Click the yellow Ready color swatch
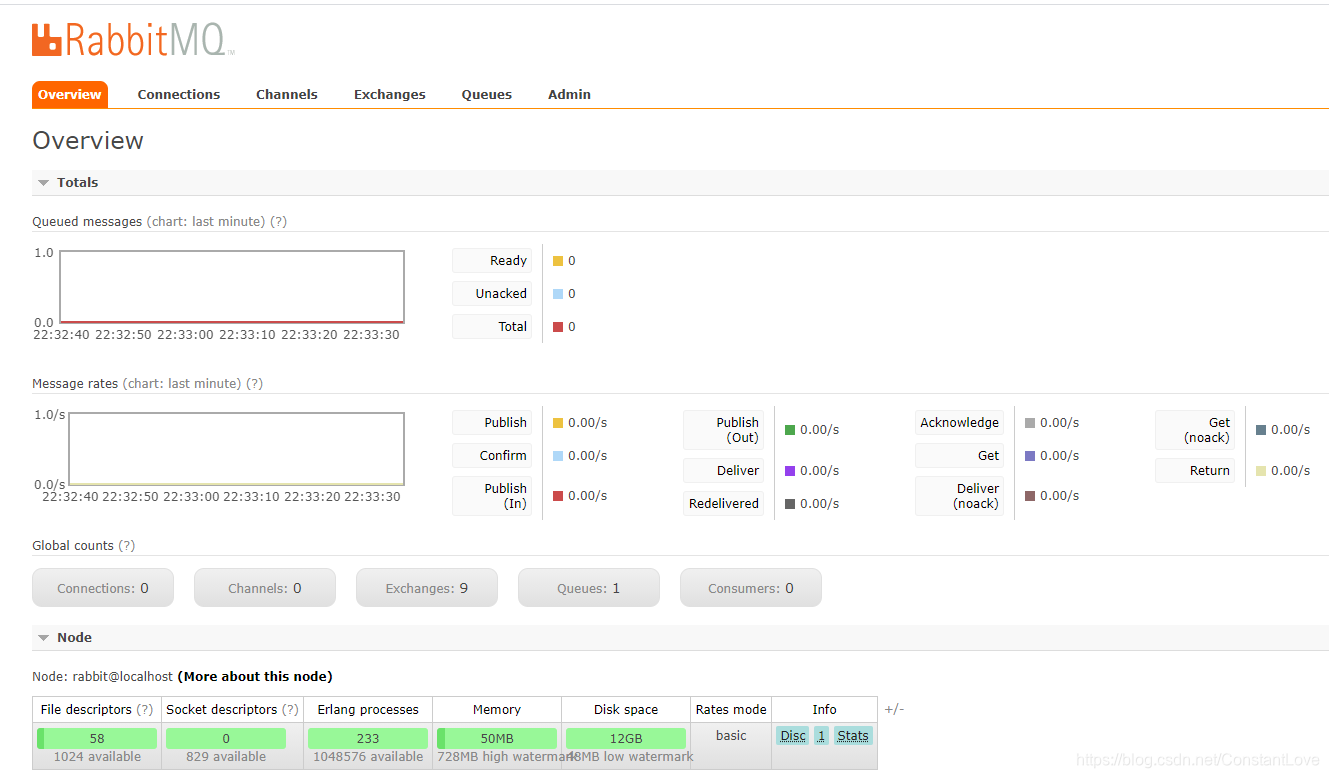Screen dimensions: 1329x778 558,261
